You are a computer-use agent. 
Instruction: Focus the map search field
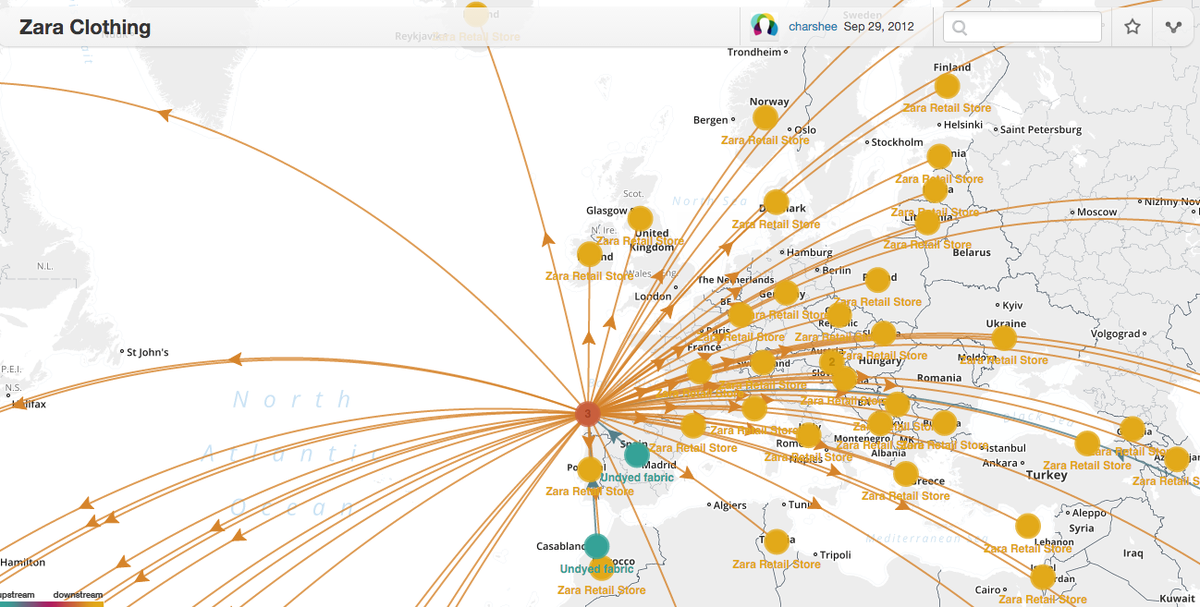pyautogui.click(x=1022, y=27)
